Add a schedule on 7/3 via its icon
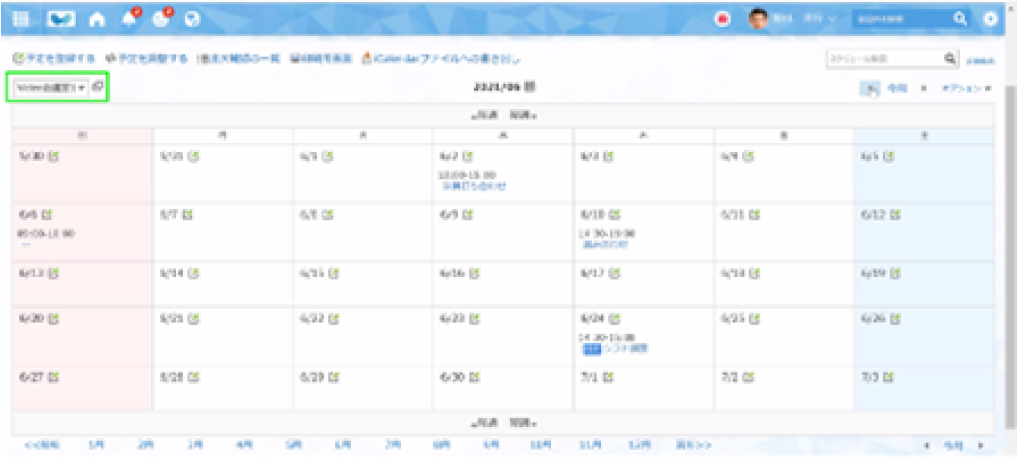 889,377
